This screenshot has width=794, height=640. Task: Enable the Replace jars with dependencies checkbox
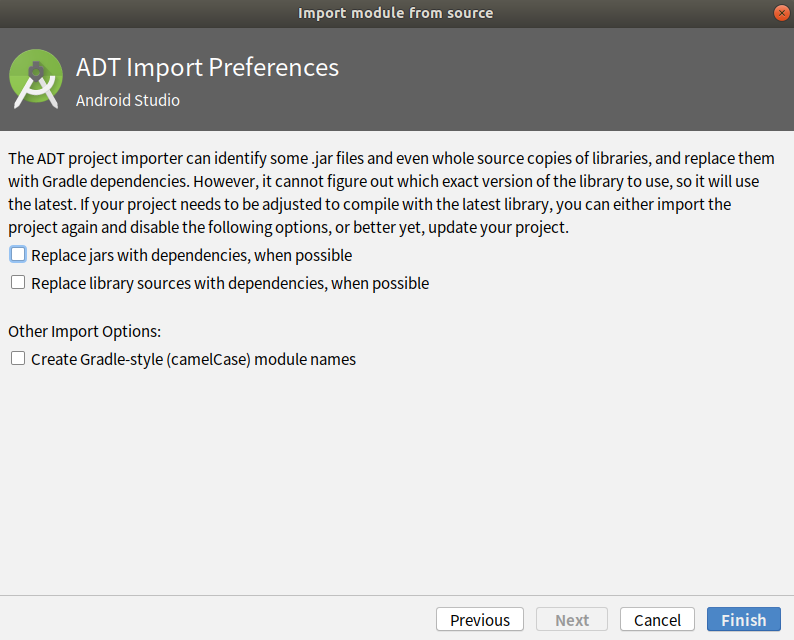18,254
